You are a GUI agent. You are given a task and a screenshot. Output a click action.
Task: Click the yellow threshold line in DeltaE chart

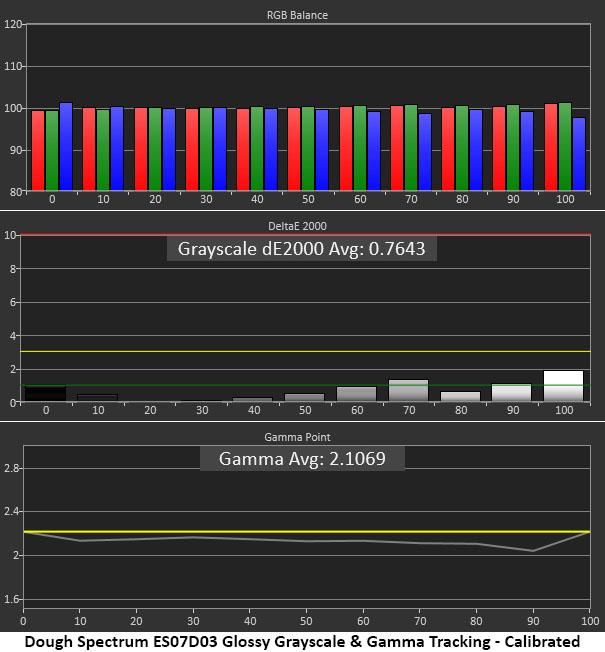(305, 351)
